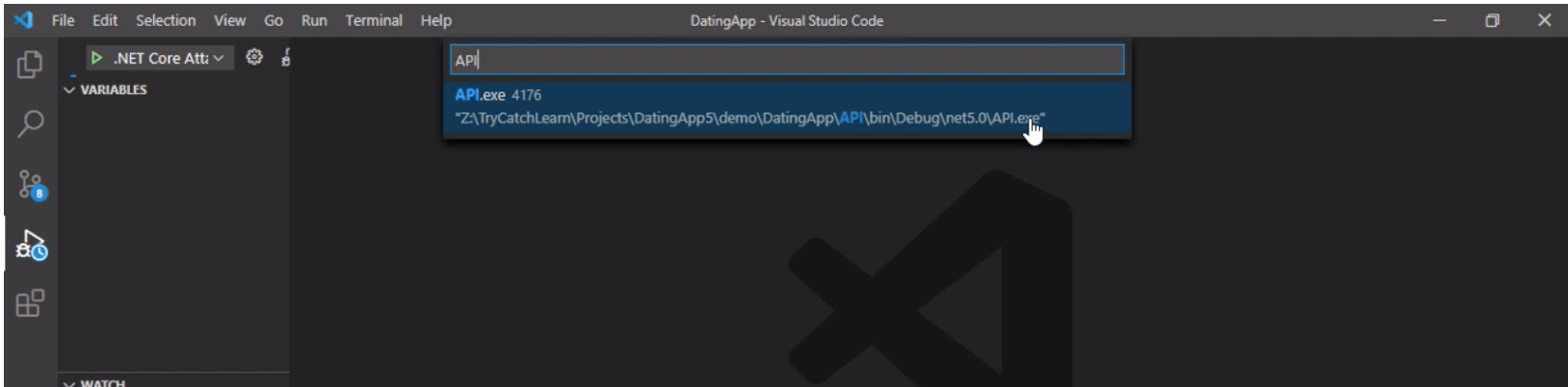The height and width of the screenshot is (387, 1568).
Task: Open the Extensions view icon
Action: point(30,304)
